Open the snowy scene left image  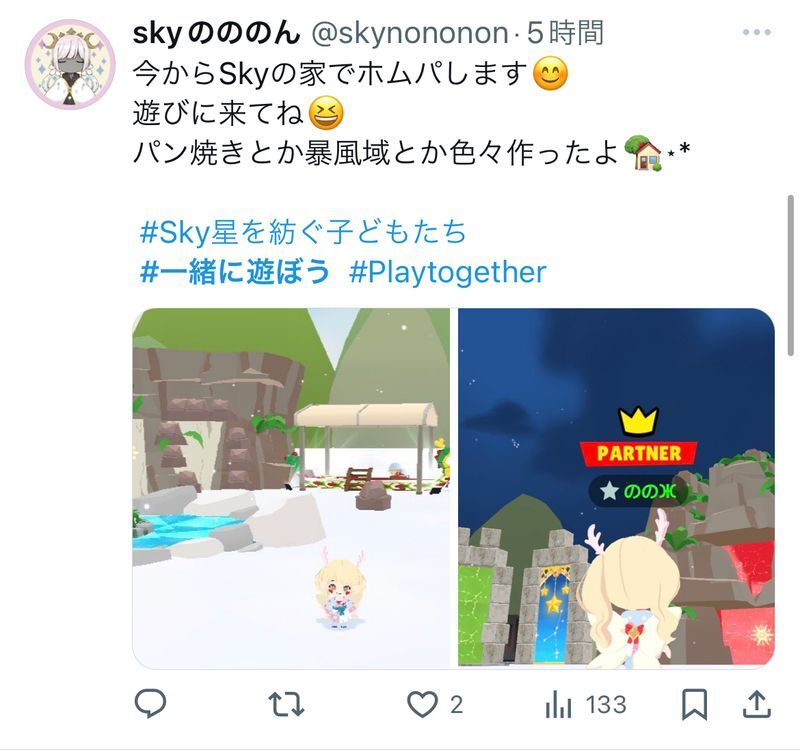(x=291, y=488)
